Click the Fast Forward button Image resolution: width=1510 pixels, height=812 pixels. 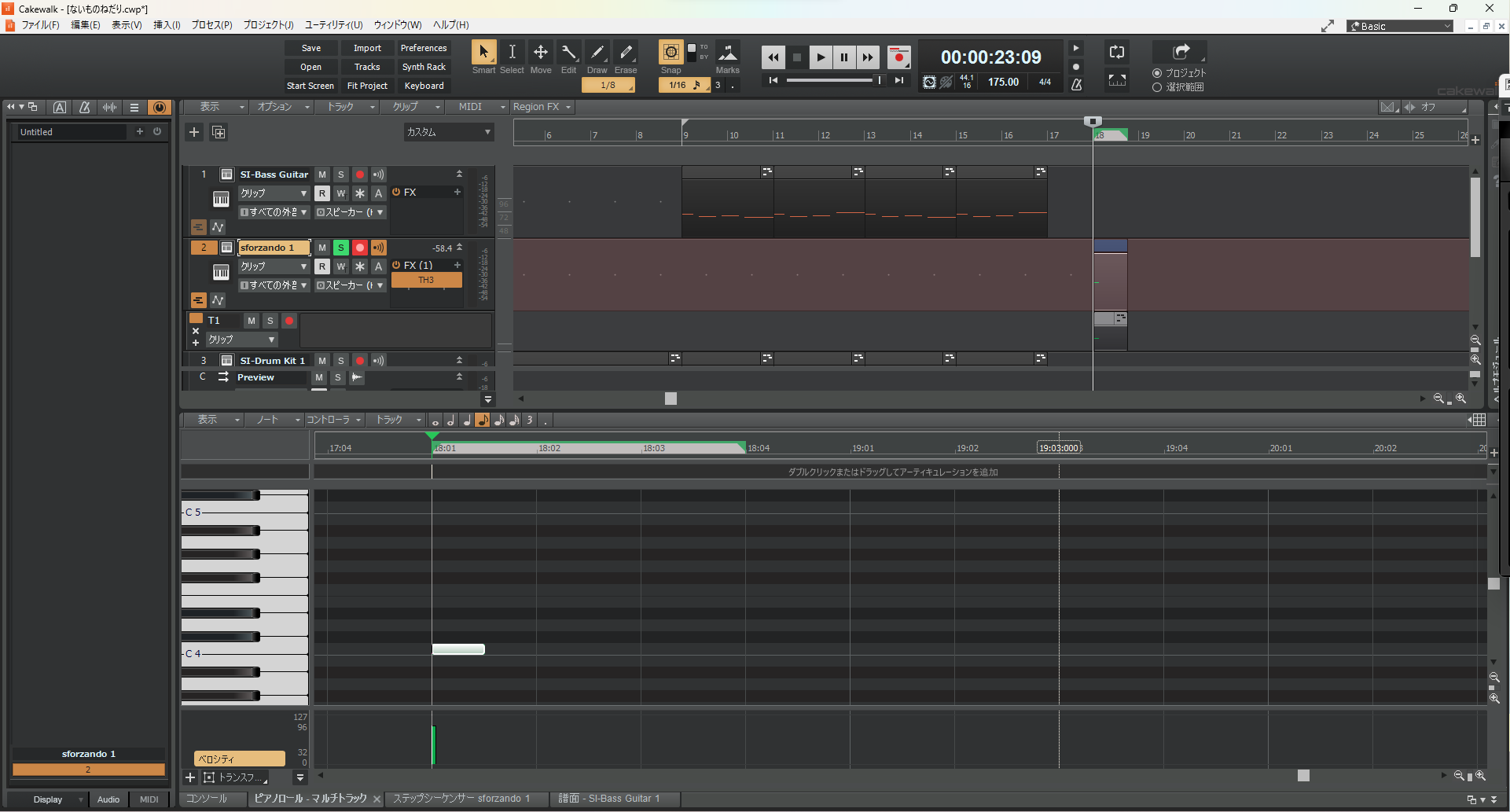click(x=868, y=57)
